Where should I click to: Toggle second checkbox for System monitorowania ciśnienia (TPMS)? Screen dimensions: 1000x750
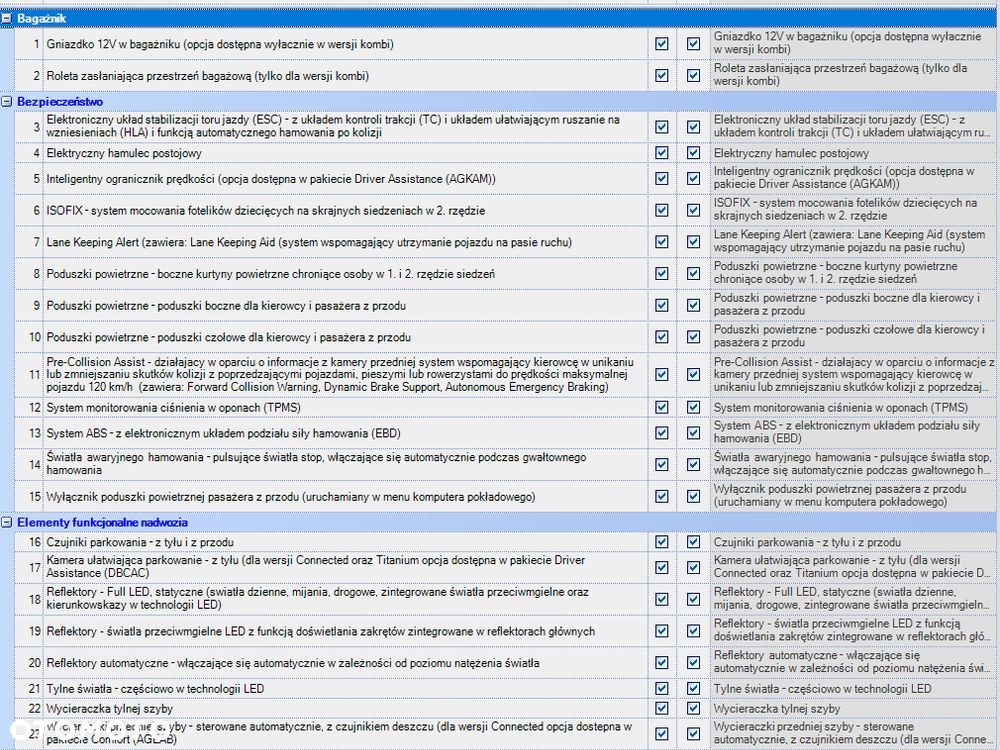(693, 407)
